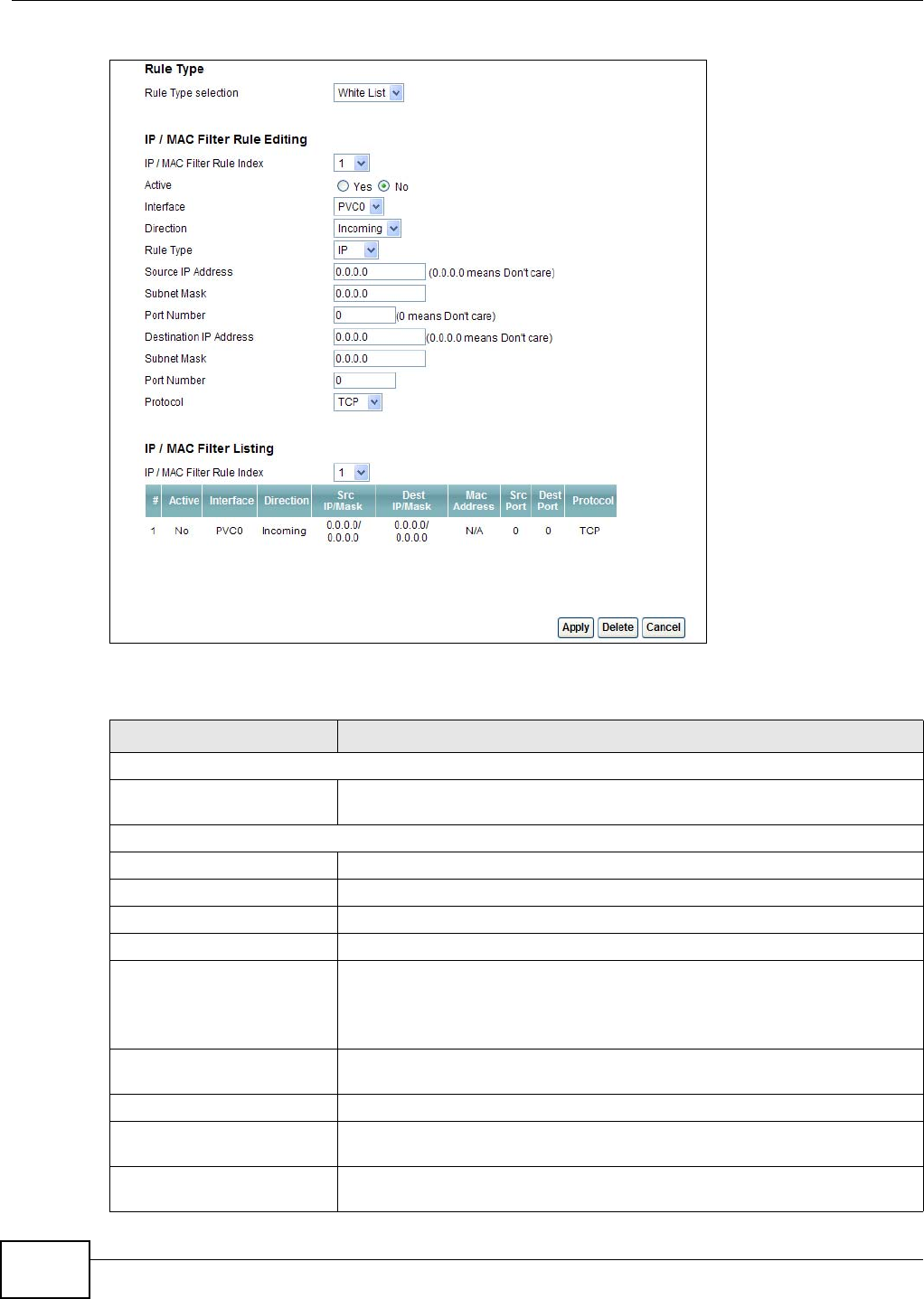The height and width of the screenshot is (1299, 924).
Task: Click the Port Number field with Don't care hint
Action: pyautogui.click(x=365, y=315)
